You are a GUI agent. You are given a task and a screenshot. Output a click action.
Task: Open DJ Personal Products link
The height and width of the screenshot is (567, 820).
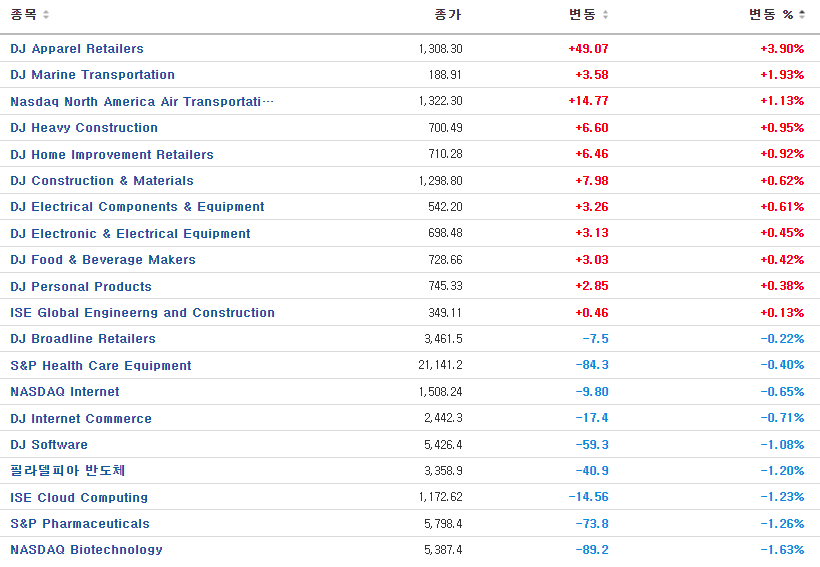(x=81, y=287)
